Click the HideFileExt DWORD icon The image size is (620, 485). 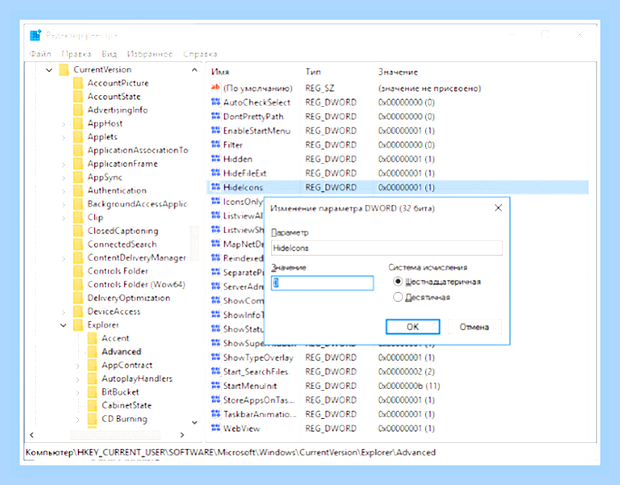click(215, 173)
